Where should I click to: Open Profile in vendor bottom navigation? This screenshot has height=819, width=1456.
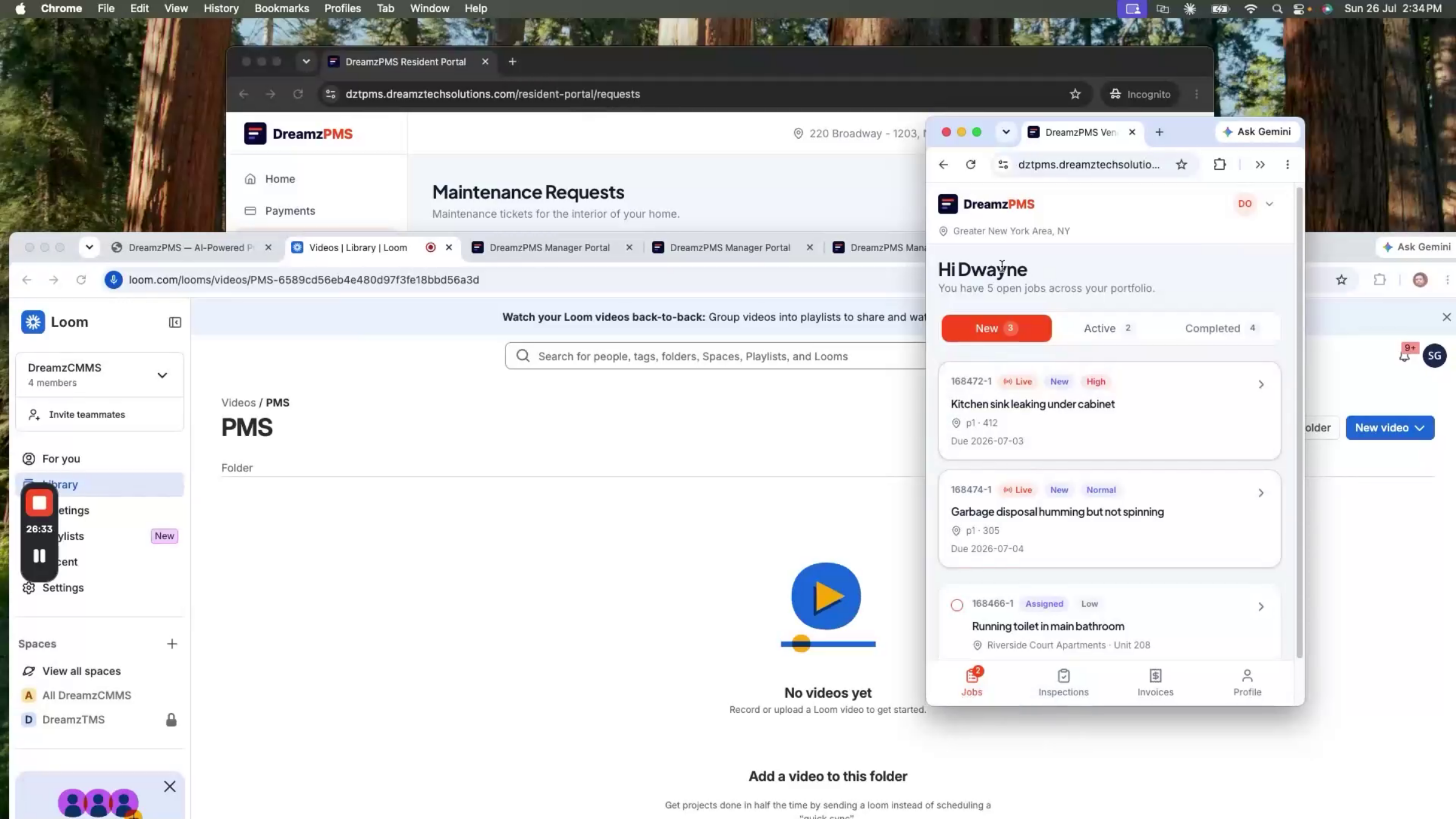[x=1247, y=682]
